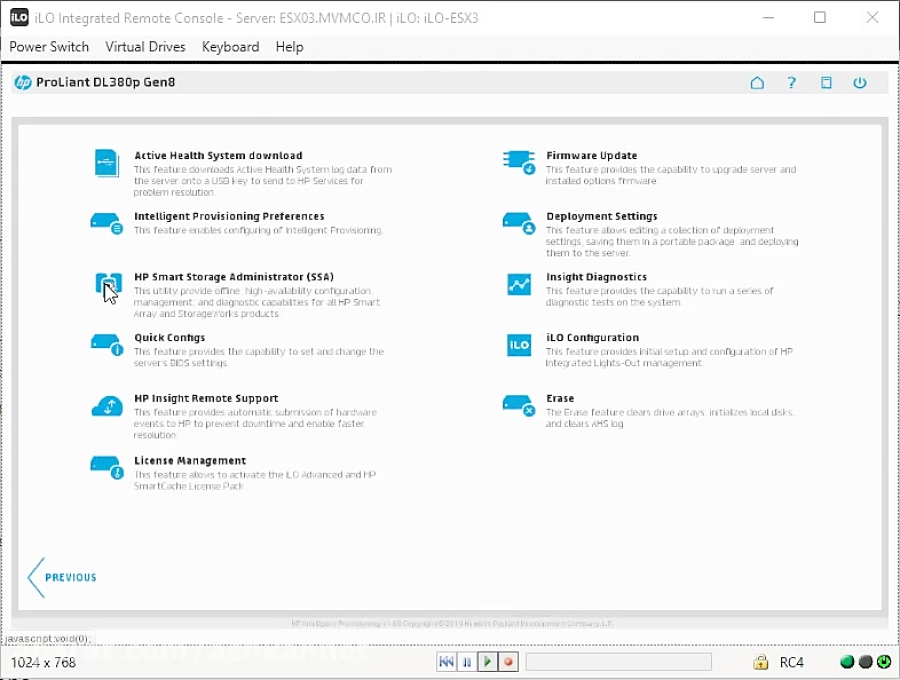Click the red record button
Viewport: 900px width, 680px height.
[x=508, y=662]
